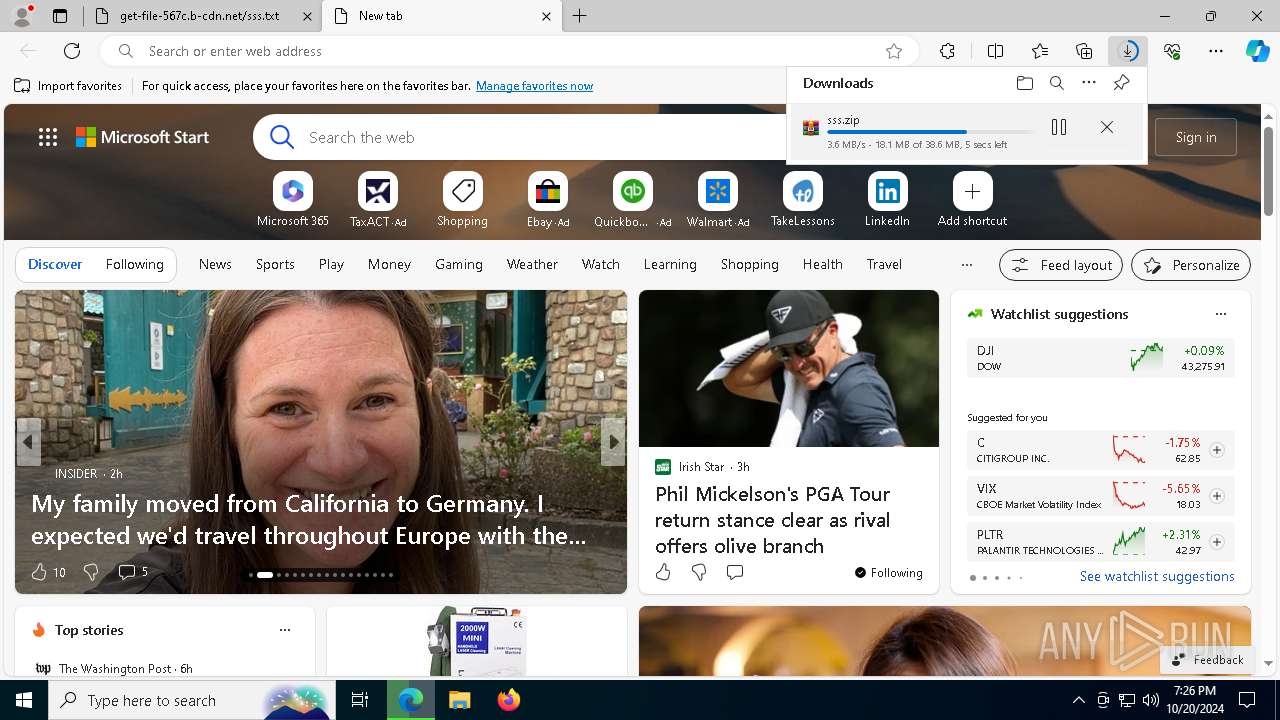The image size is (1280, 720).
Task: Click the Downloads toolbar button
Action: 1128,51
